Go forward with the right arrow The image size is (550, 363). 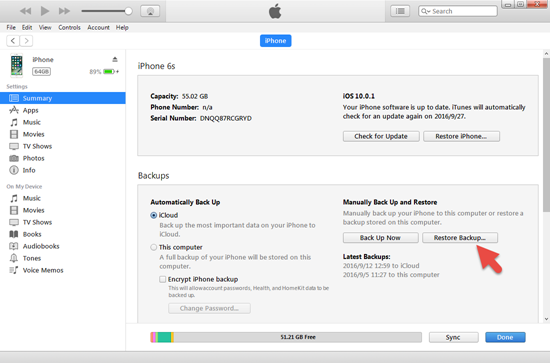click(26, 41)
